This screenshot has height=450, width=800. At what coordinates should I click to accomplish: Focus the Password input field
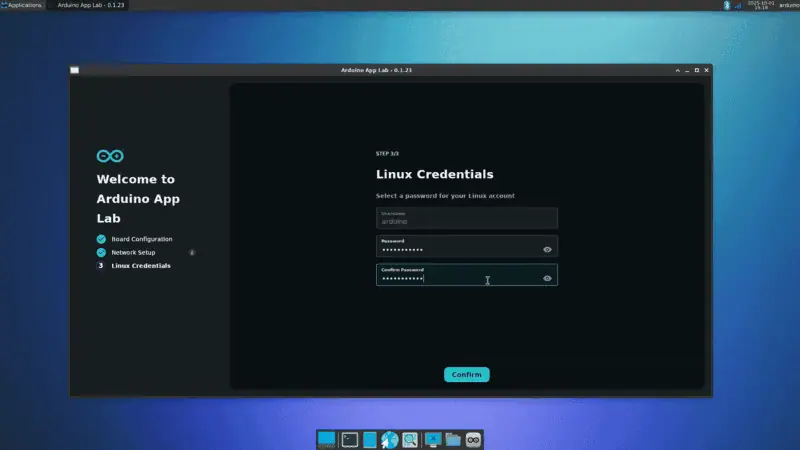(x=466, y=246)
